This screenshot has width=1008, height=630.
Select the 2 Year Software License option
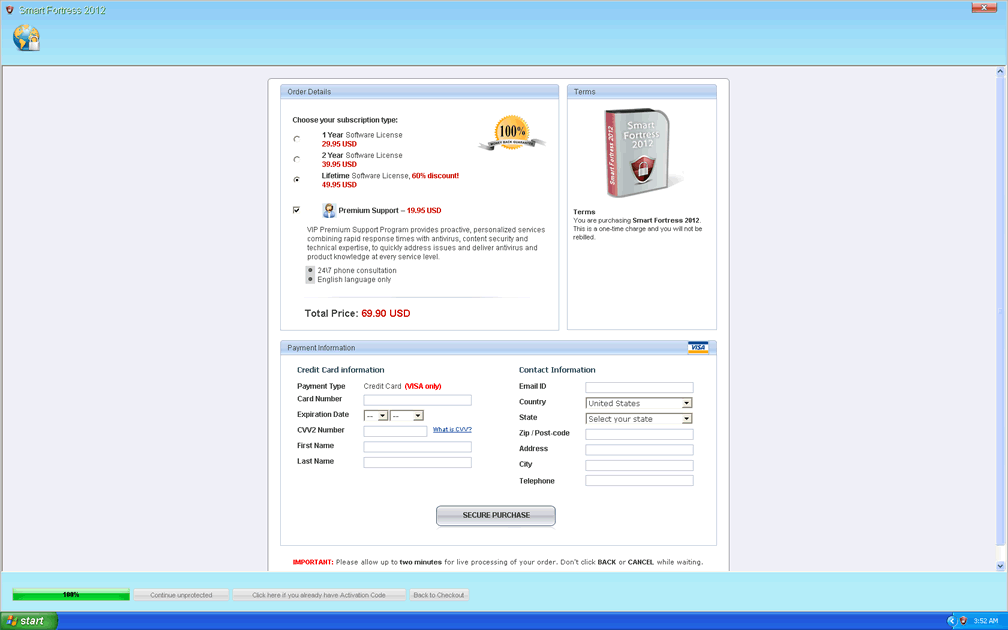pos(297,160)
